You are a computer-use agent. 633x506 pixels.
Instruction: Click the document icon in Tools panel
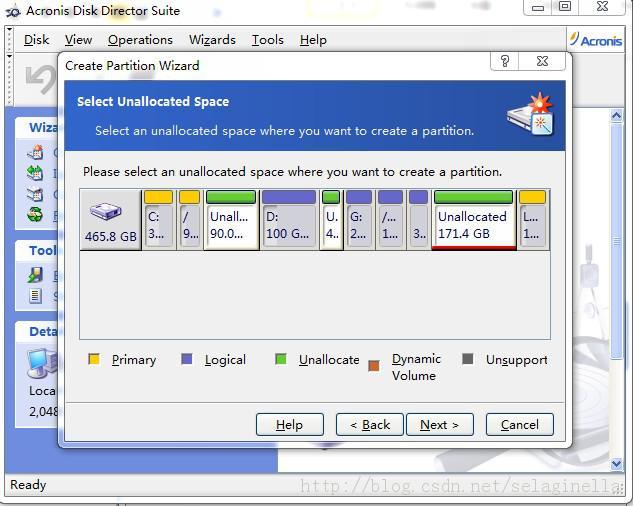coord(35,296)
